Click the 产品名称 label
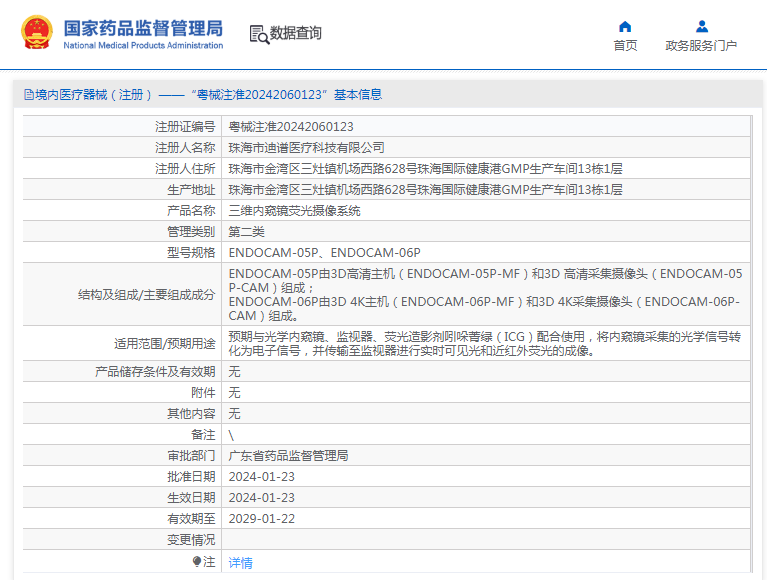Viewport: 767px width, 580px height. (191, 211)
